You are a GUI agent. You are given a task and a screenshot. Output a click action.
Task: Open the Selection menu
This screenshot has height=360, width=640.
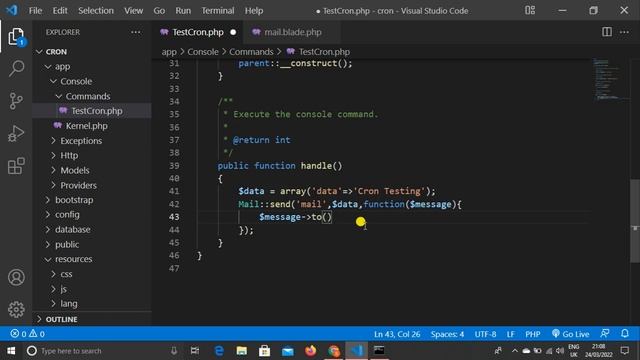(96, 11)
